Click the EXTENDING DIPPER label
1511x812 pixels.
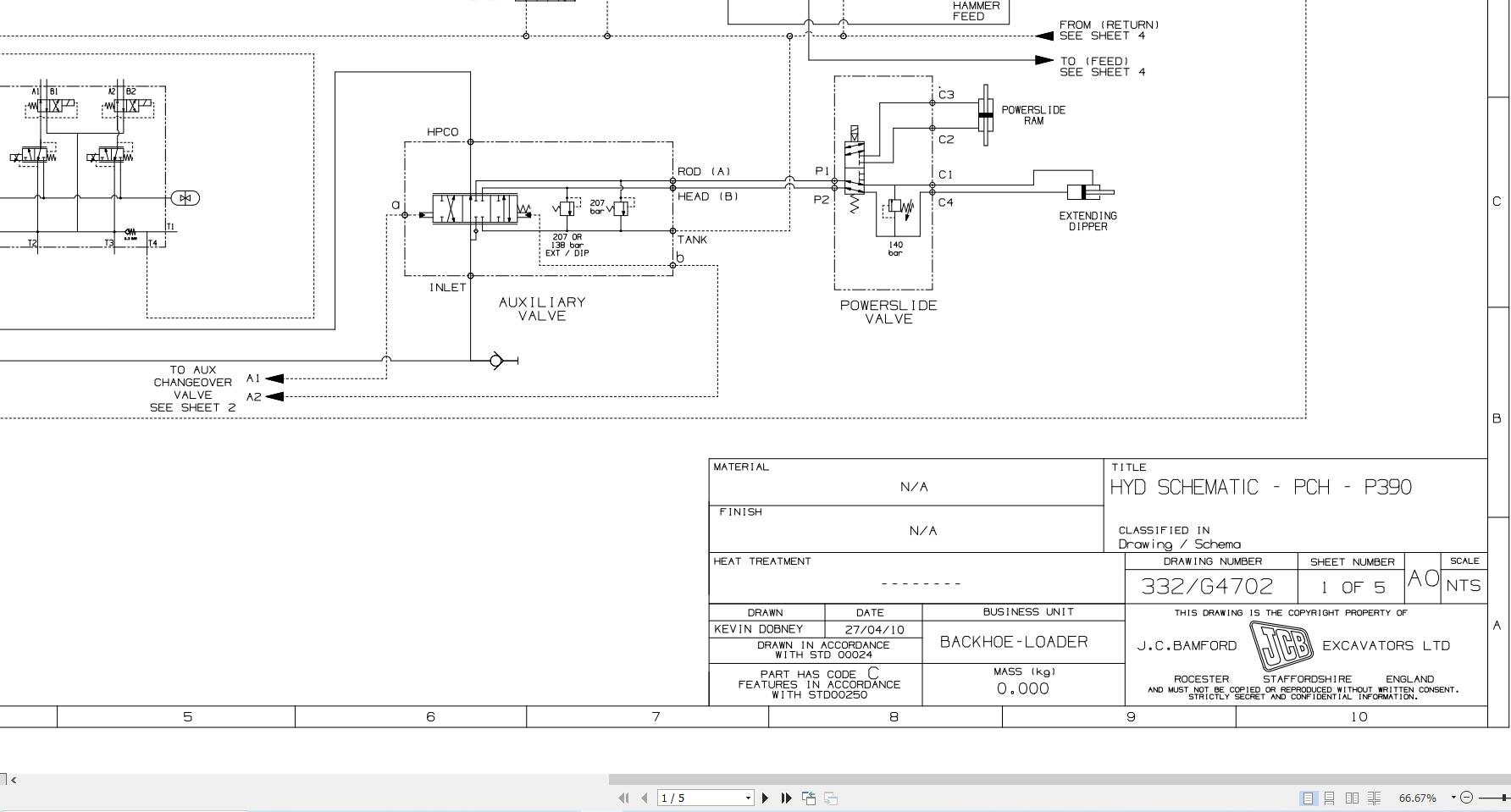pyautogui.click(x=1088, y=221)
